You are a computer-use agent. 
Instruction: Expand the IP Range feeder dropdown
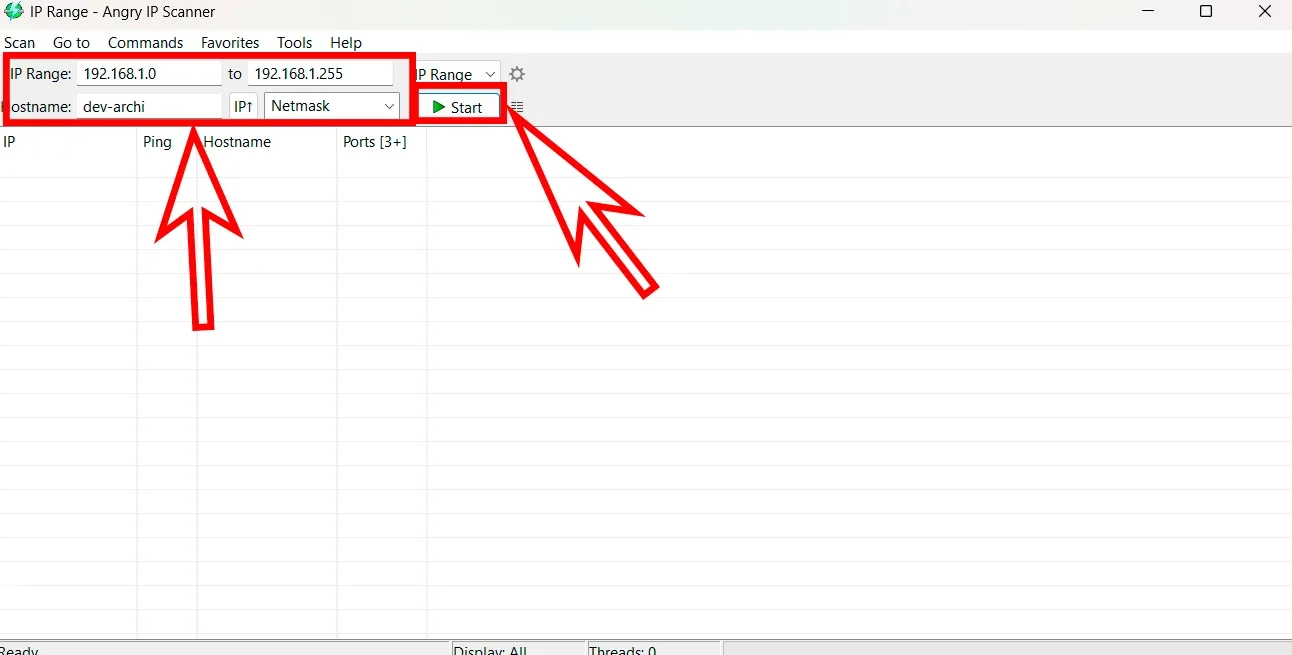pos(456,74)
